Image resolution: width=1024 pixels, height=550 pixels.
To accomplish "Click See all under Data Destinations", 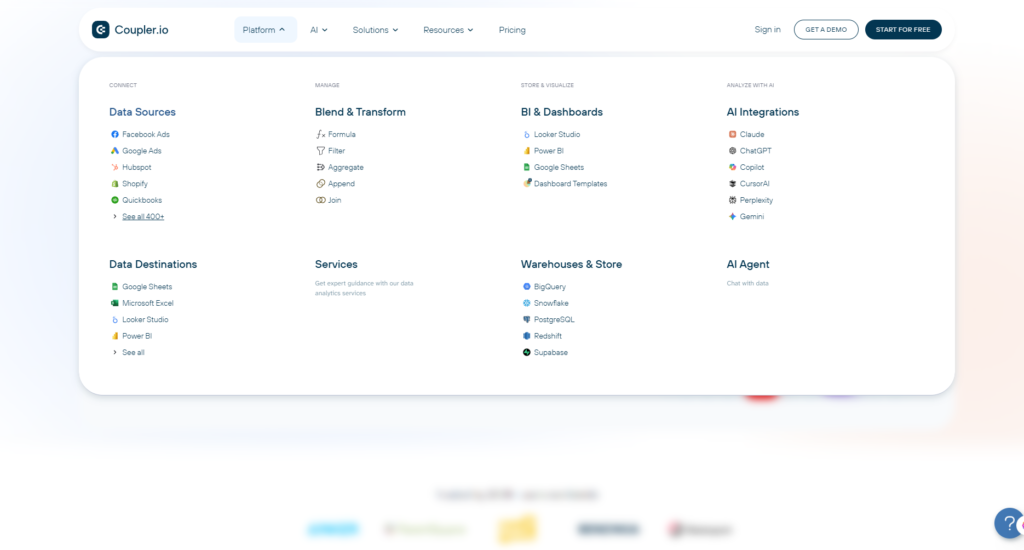I will click(133, 352).
